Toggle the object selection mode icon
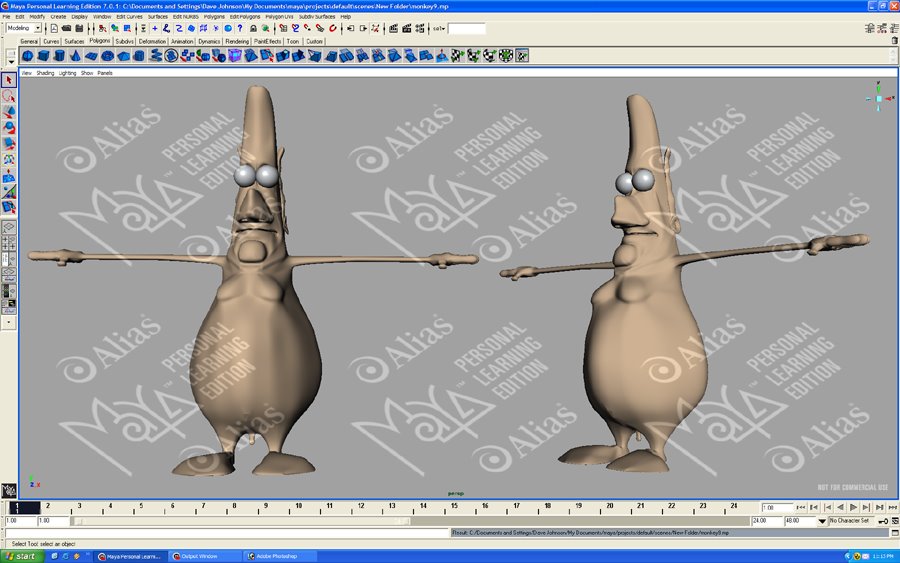Screen dimensions: 900x563 pos(115,28)
